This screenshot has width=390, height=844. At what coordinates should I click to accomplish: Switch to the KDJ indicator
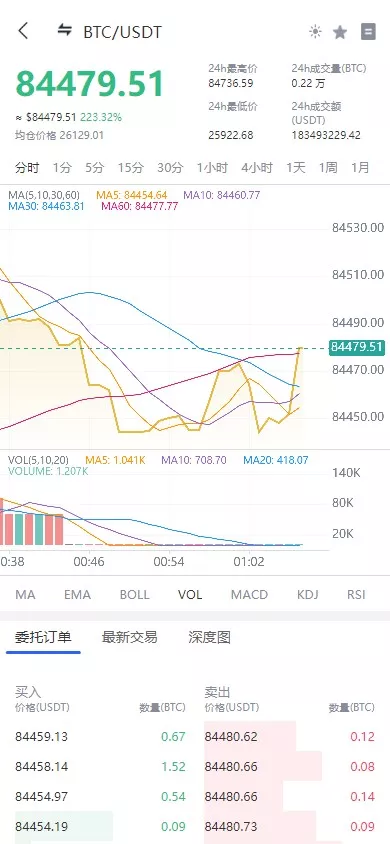pos(308,594)
